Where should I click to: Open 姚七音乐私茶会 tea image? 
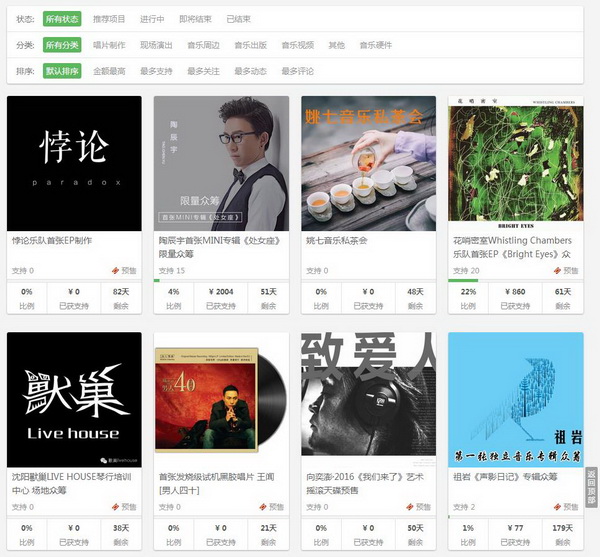[368, 163]
